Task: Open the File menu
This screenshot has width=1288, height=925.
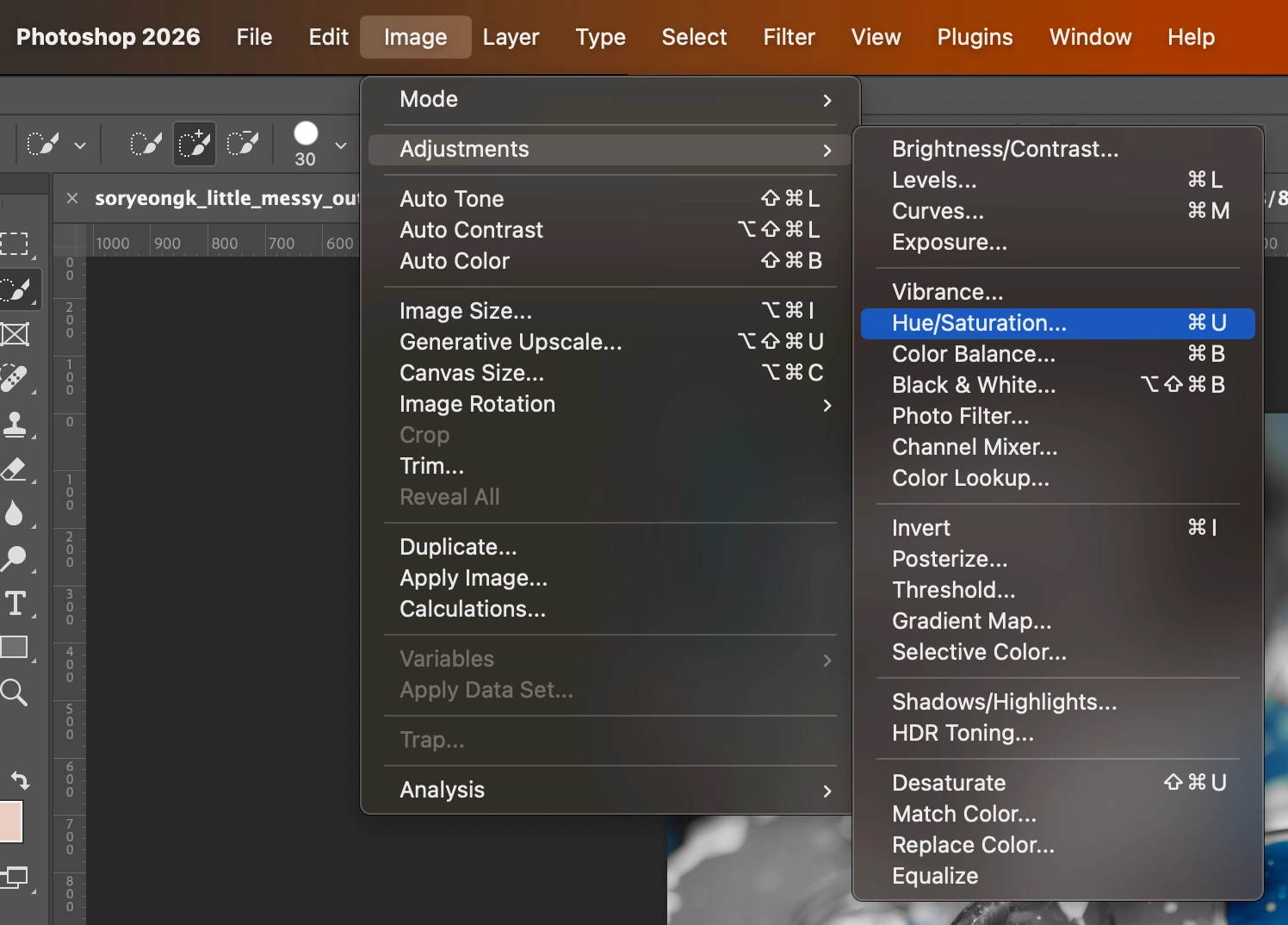Action: click(x=254, y=37)
